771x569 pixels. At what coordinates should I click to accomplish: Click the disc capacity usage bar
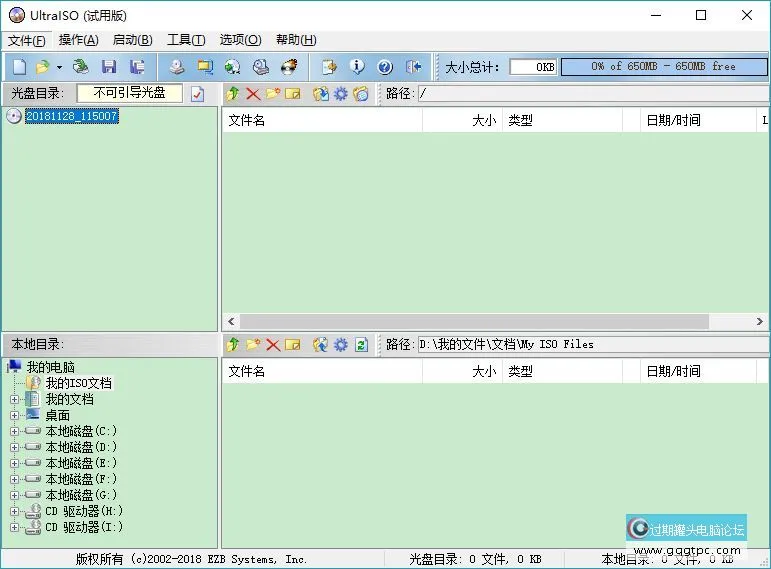[x=662, y=67]
